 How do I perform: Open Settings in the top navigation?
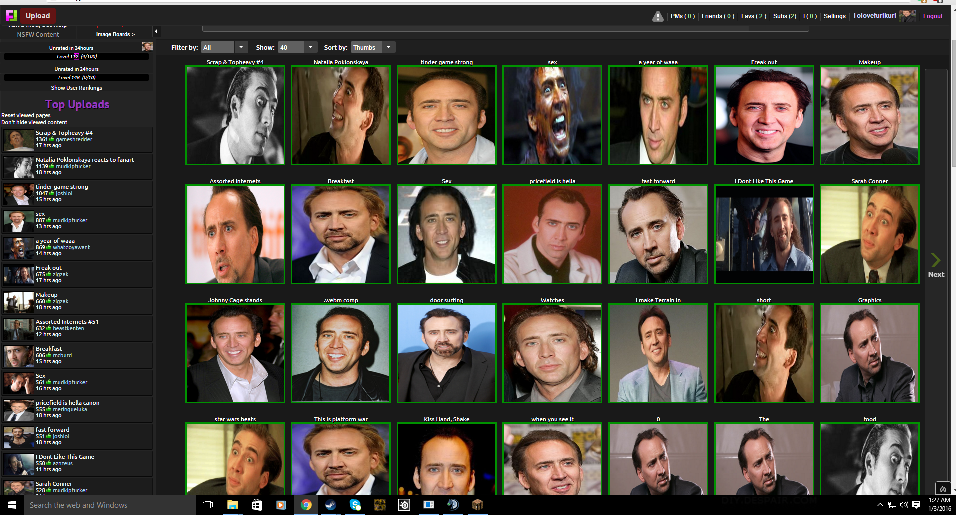point(834,16)
